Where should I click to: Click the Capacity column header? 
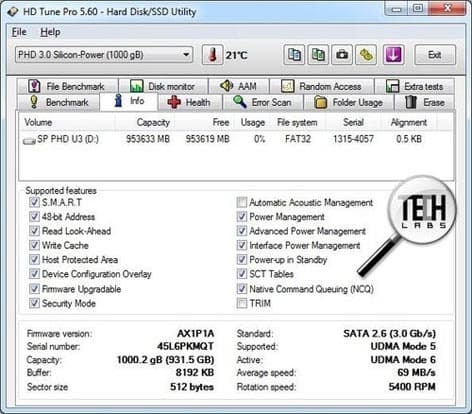153,122
